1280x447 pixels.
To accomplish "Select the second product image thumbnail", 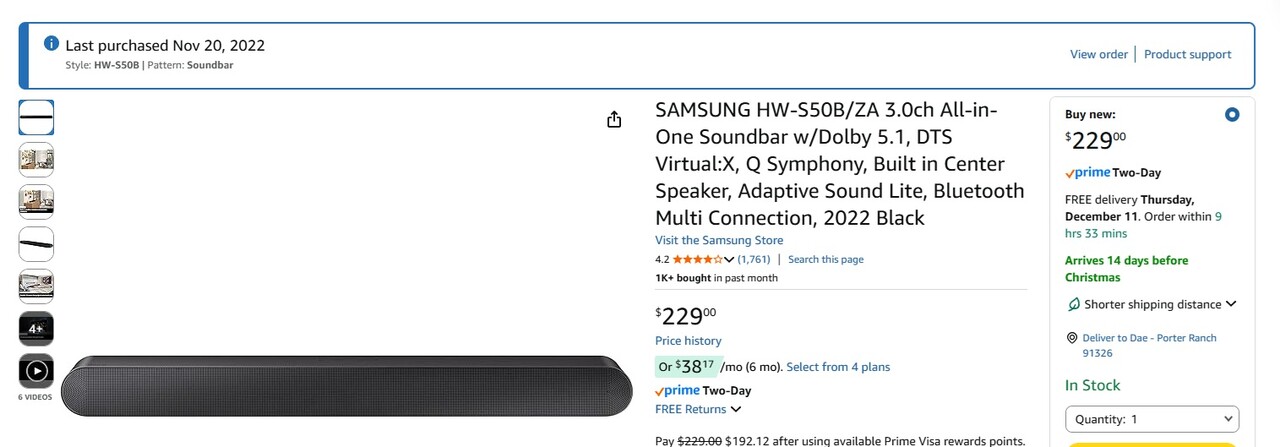I will 36,160.
